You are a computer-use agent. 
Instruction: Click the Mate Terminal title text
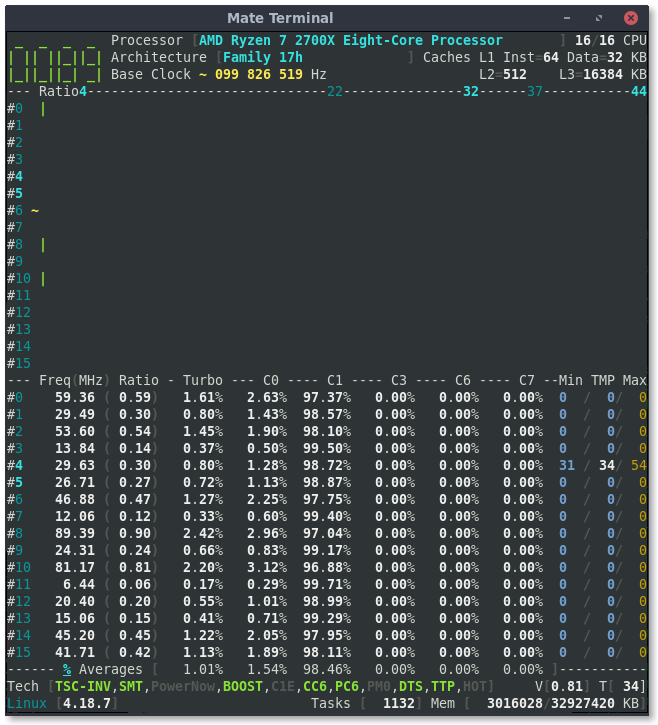pos(280,18)
